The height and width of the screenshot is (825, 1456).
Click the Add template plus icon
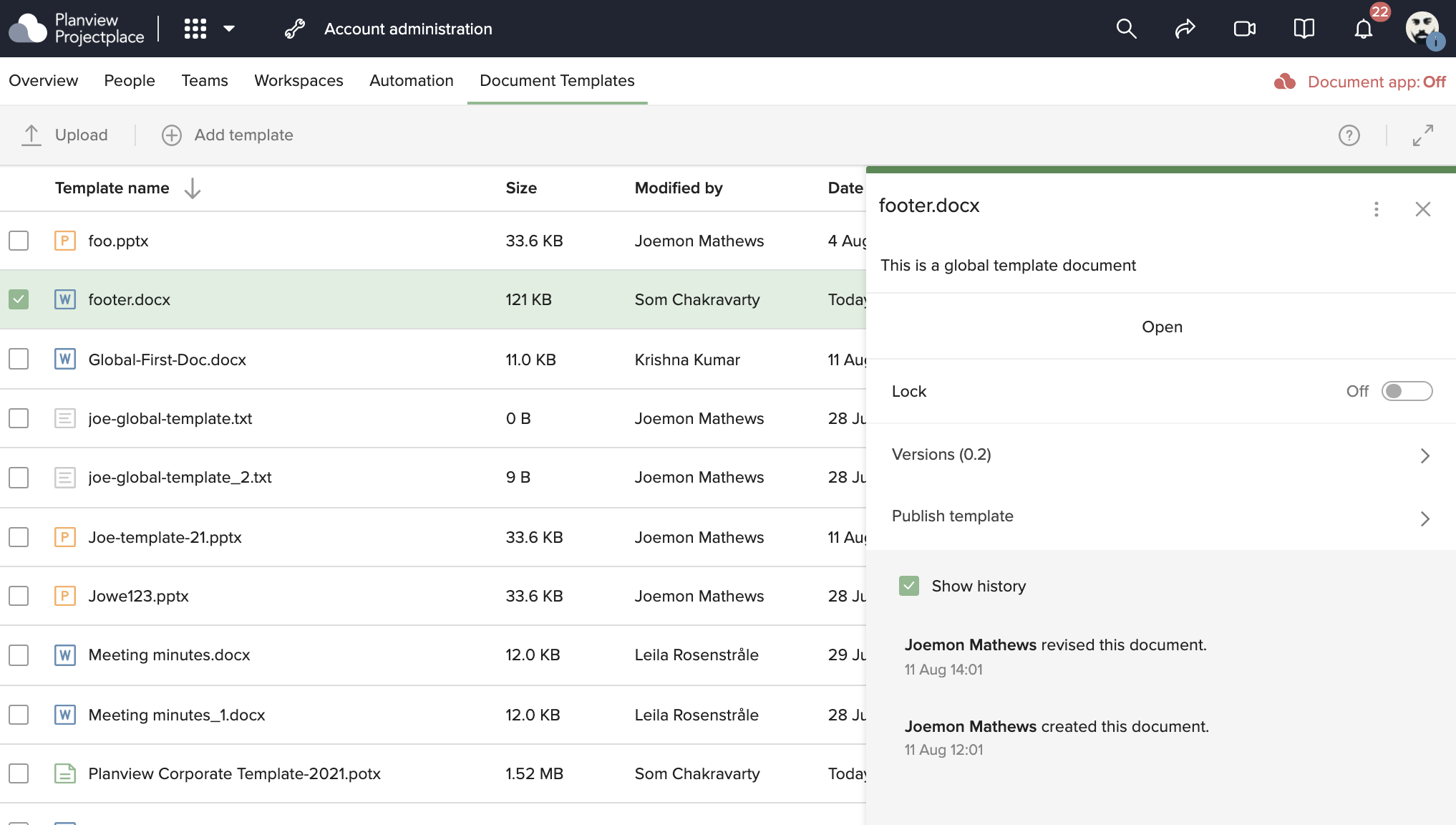coord(172,135)
